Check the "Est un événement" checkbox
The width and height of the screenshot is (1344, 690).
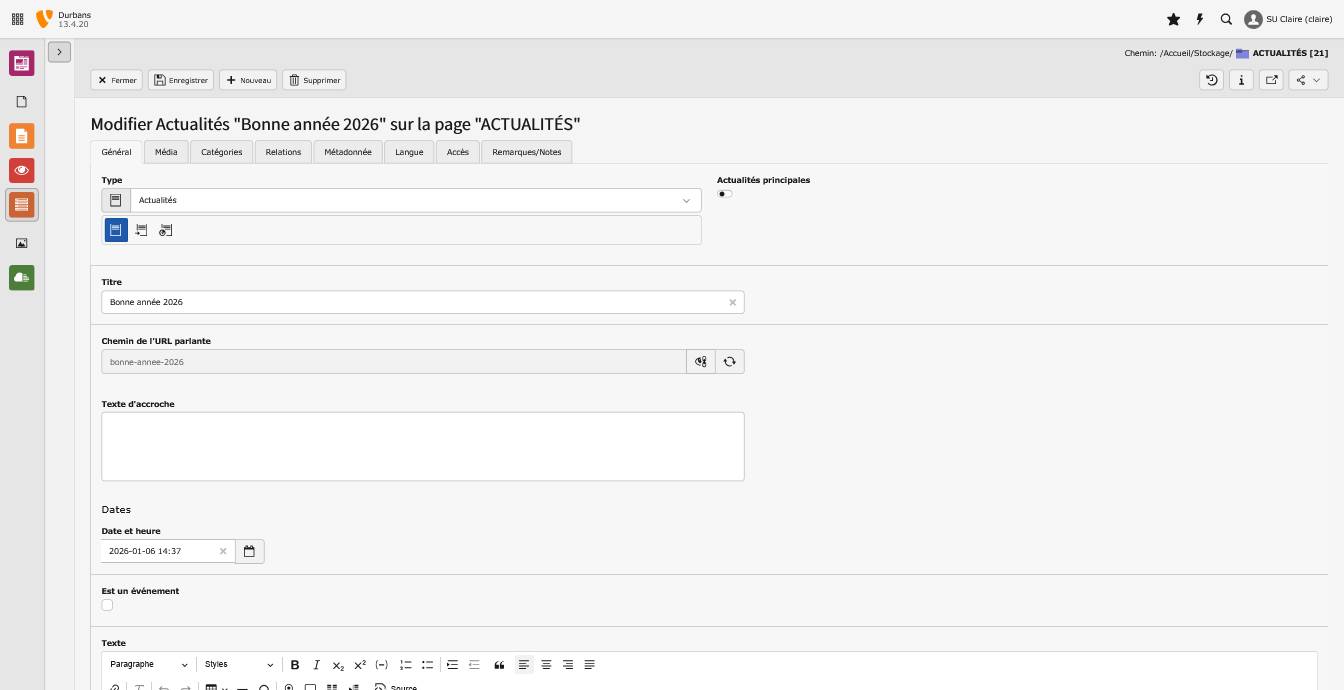pos(107,605)
